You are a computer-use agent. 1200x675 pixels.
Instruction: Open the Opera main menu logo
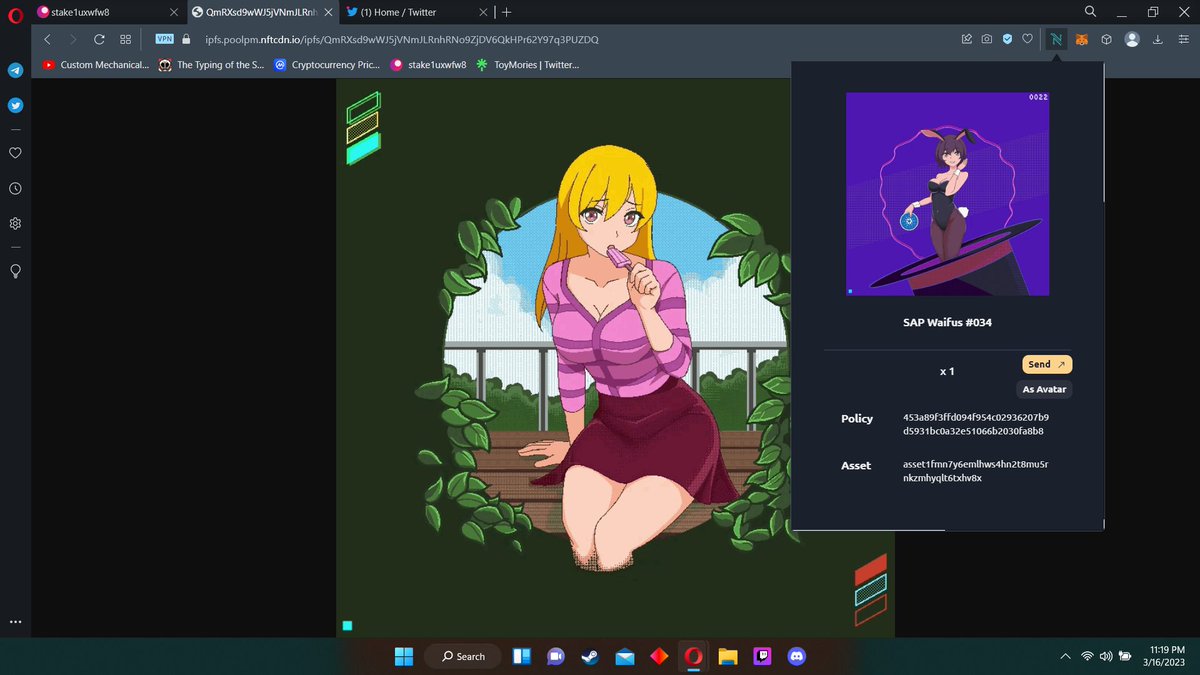tap(16, 13)
